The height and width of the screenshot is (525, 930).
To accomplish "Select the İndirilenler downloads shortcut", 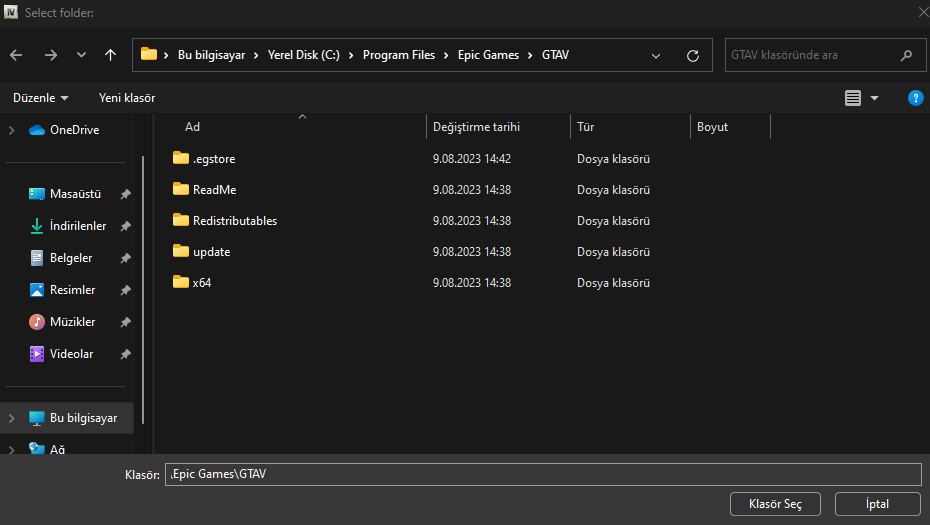I will point(78,226).
